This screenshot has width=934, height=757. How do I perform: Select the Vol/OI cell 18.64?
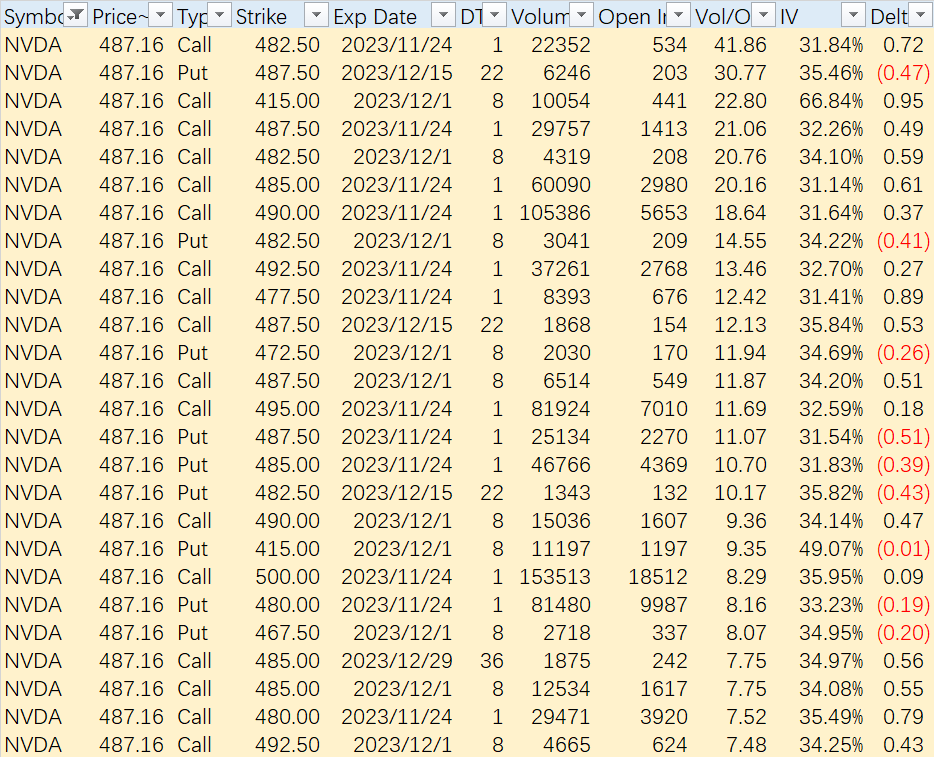740,213
